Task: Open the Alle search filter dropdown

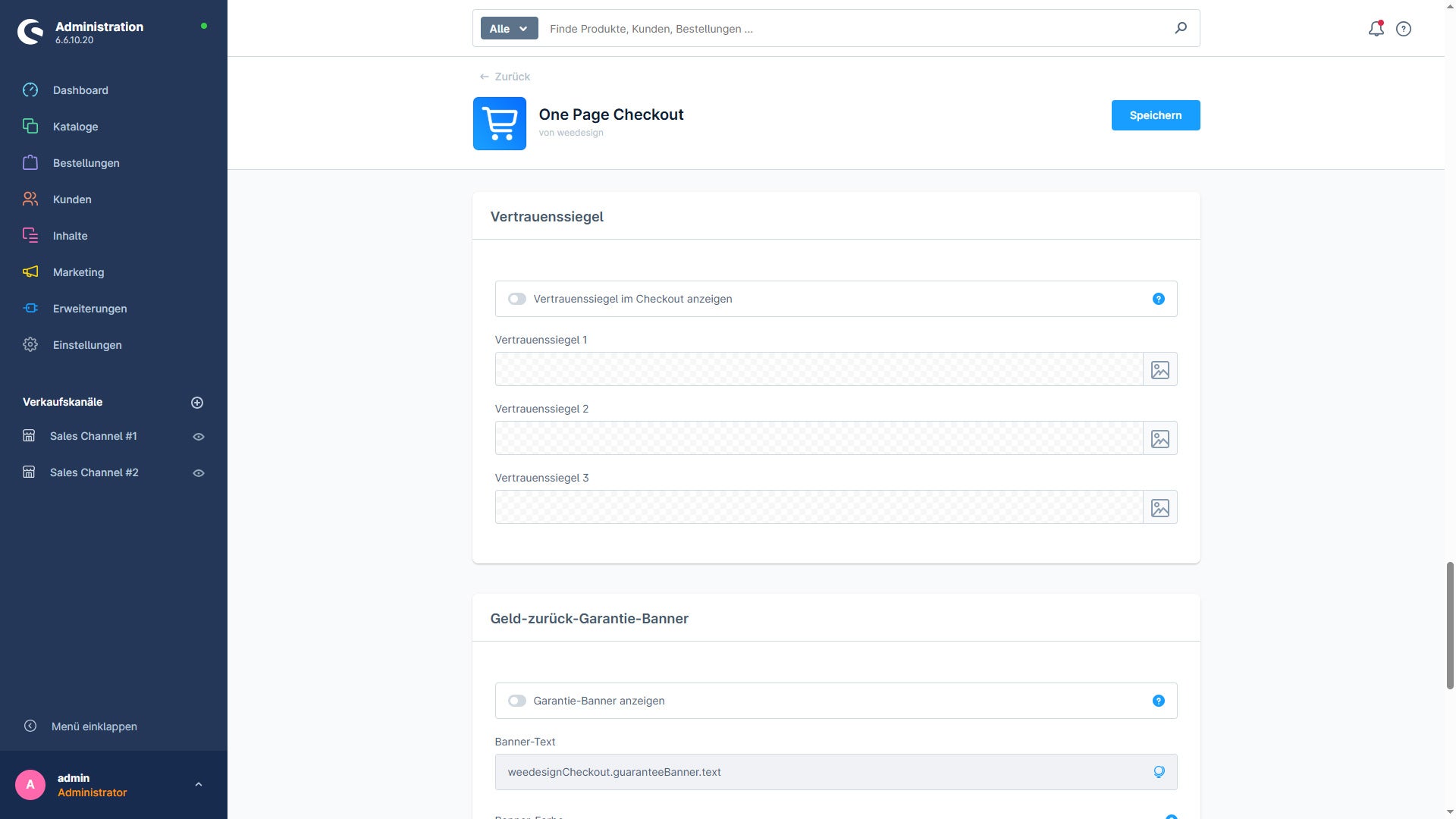Action: coord(510,29)
